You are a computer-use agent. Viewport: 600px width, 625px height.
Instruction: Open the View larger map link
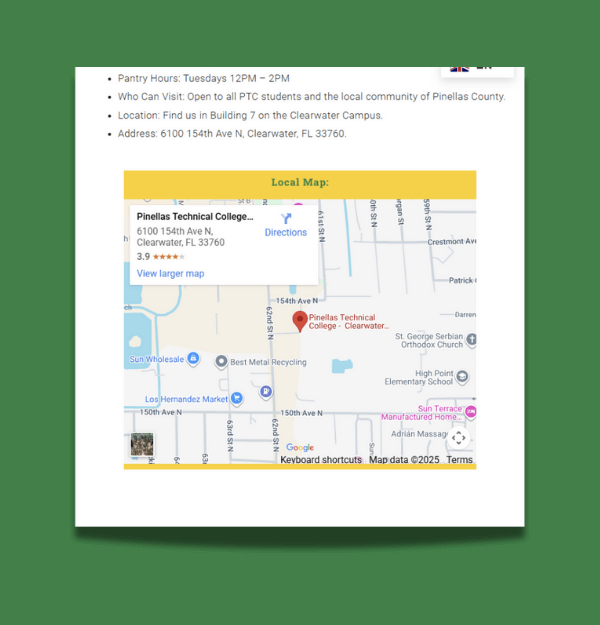[170, 273]
